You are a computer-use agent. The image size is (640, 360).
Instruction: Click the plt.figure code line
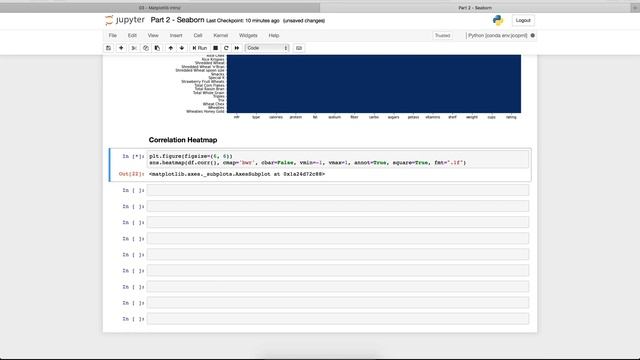point(191,156)
